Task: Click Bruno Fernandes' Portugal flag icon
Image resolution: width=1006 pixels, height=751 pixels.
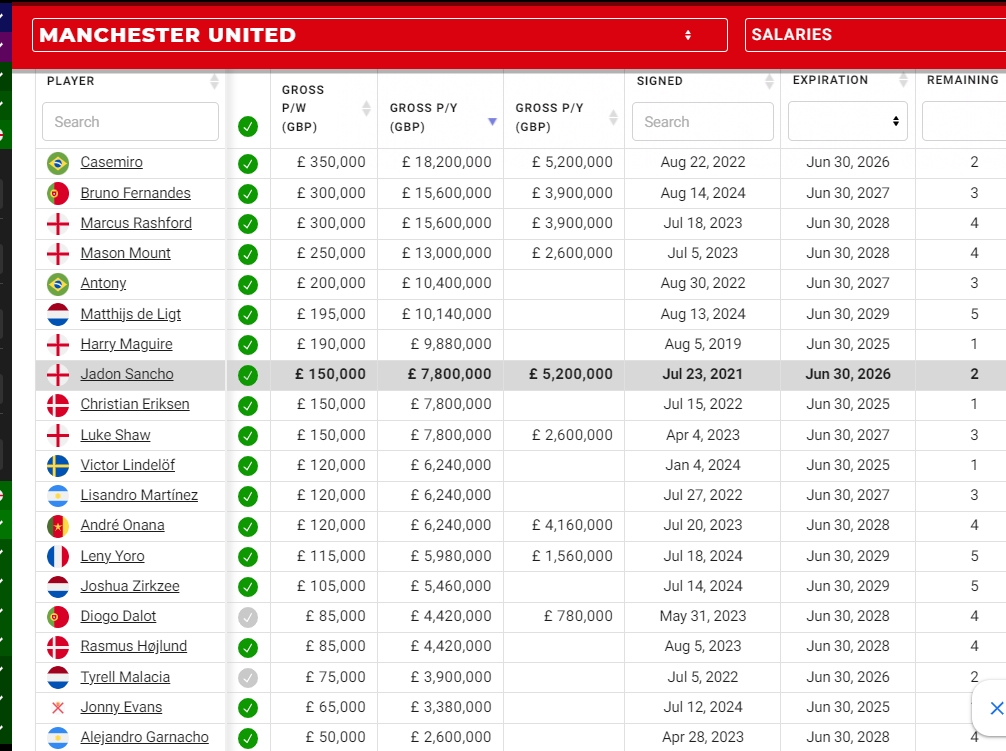Action: 58,193
